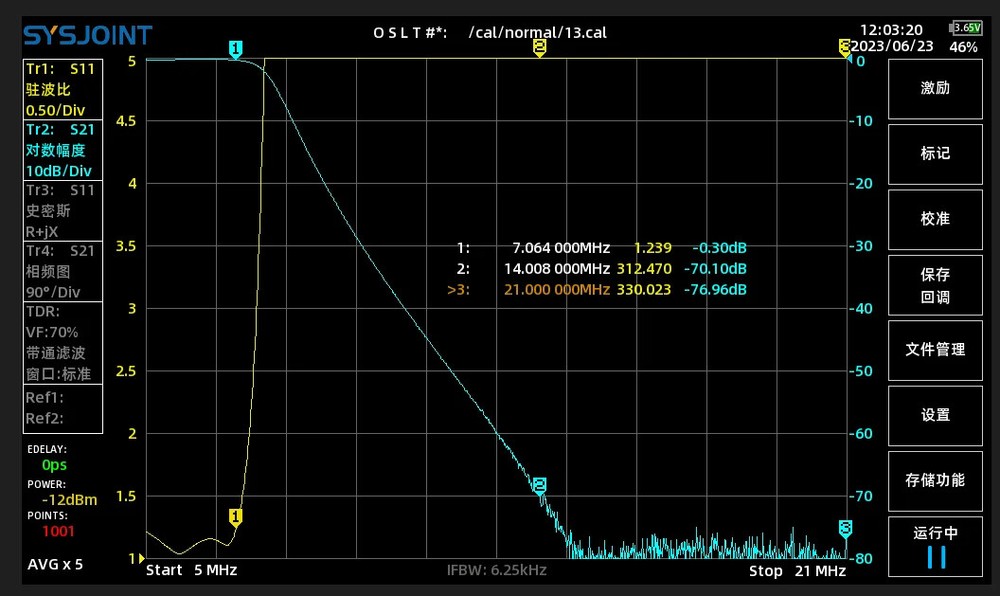Image resolution: width=1000 pixels, height=596 pixels.
Task: Click the 46% battery percentage
Action: pos(963,47)
